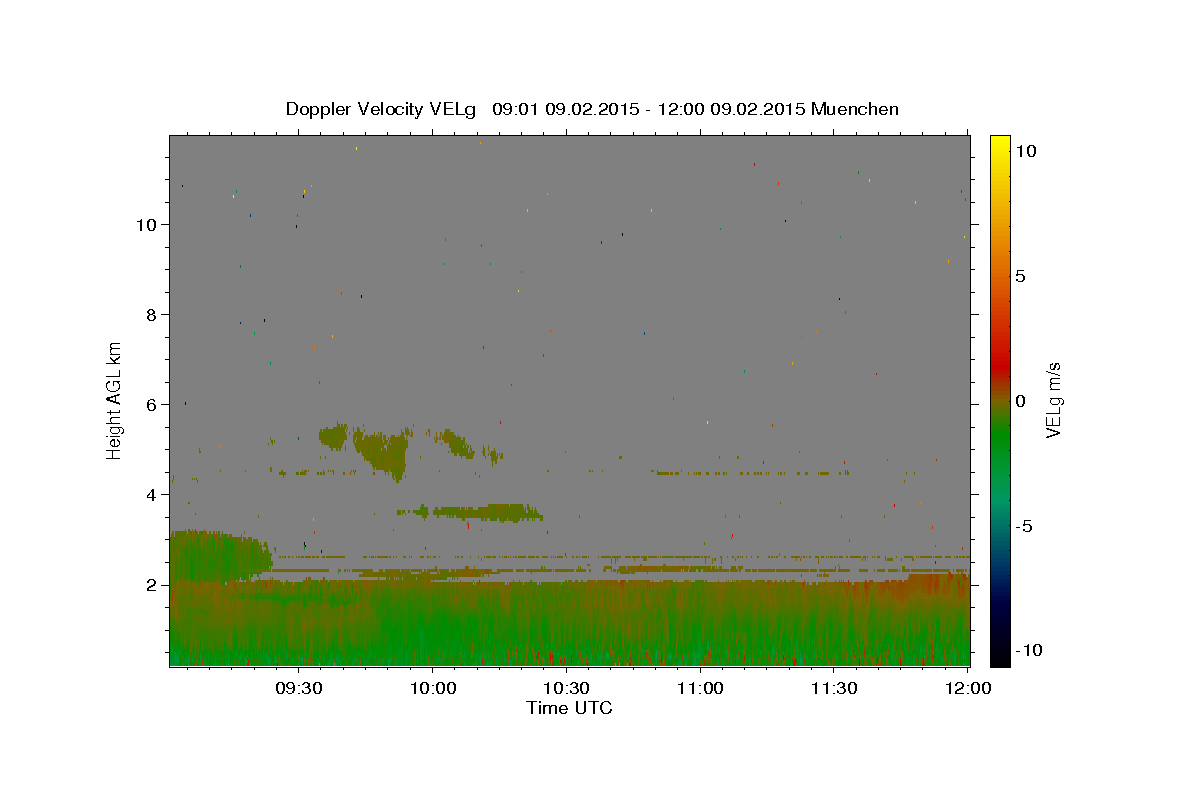Click the 12:00 time tick label
The image size is (1200, 800).
coord(968,689)
